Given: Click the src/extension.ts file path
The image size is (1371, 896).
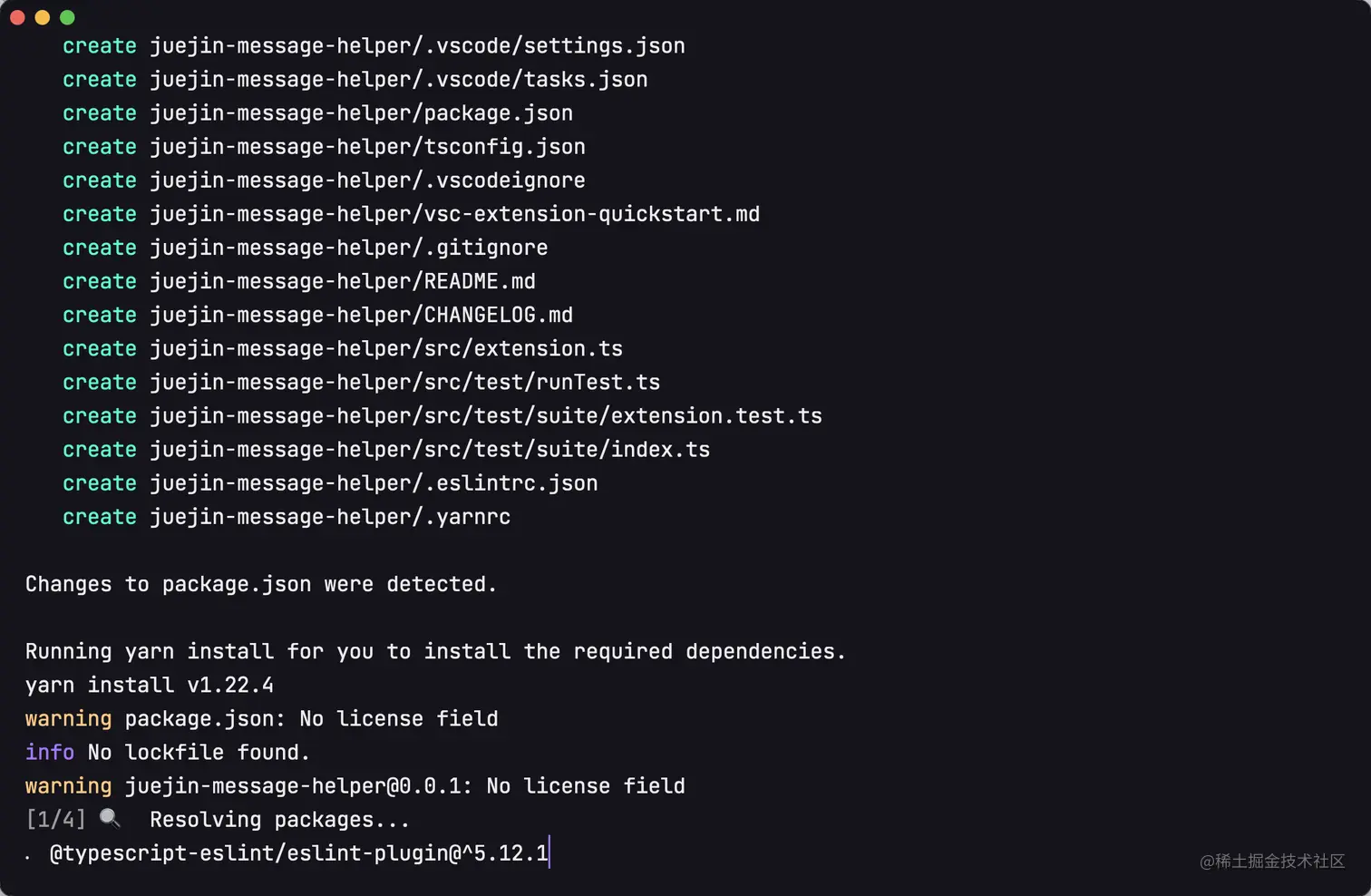Looking at the screenshot, I should 386,348.
